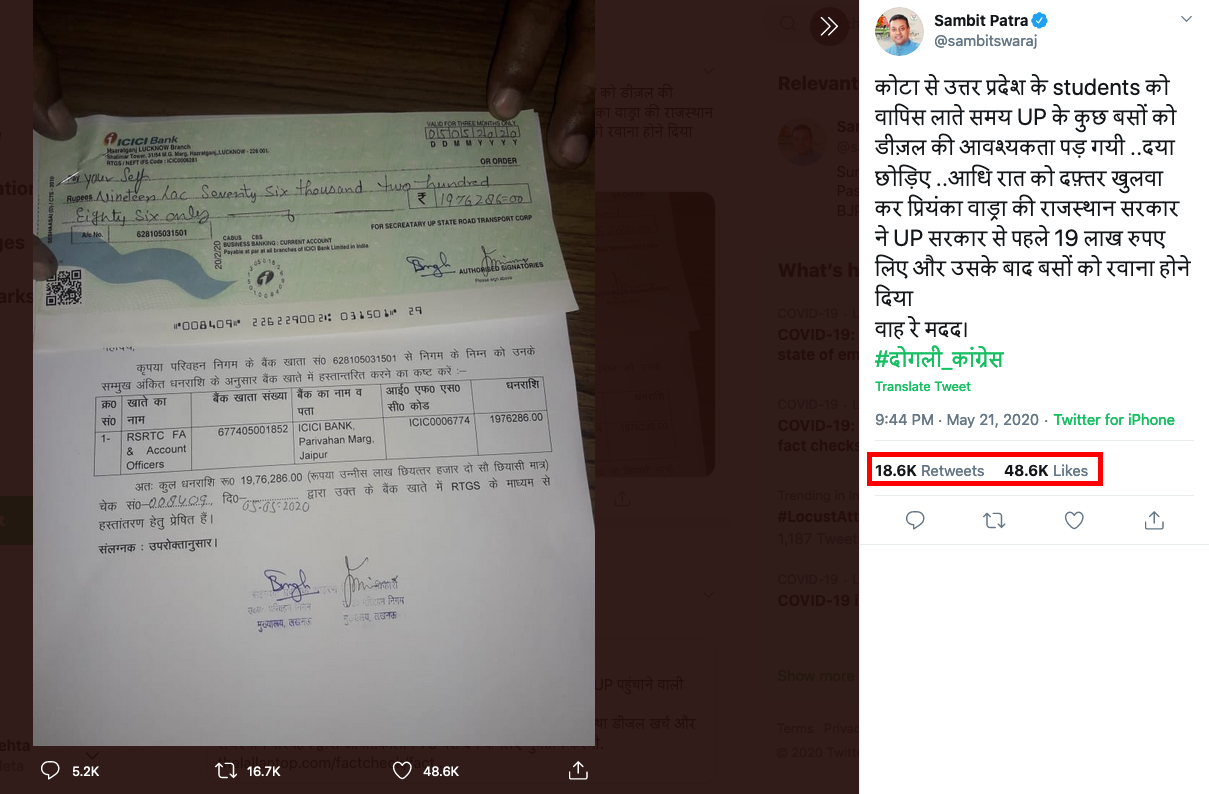
Task: Click the 16.7K retweet icon below photo
Action: 227,771
